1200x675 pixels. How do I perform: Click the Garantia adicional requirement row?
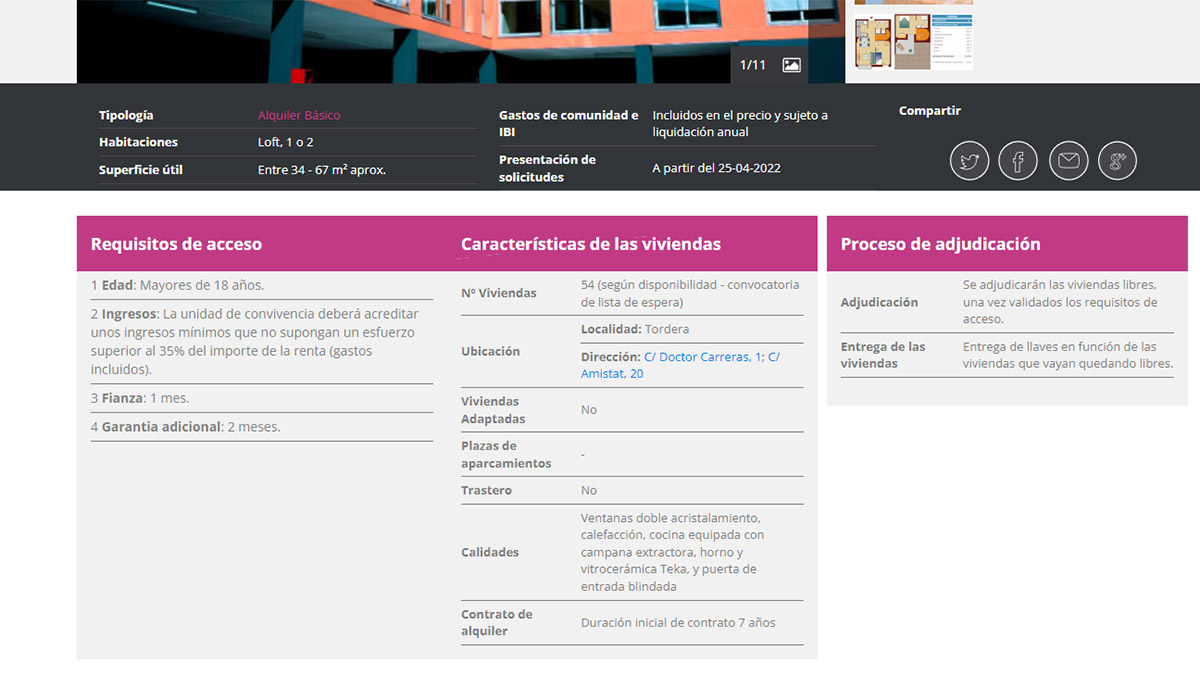[185, 427]
